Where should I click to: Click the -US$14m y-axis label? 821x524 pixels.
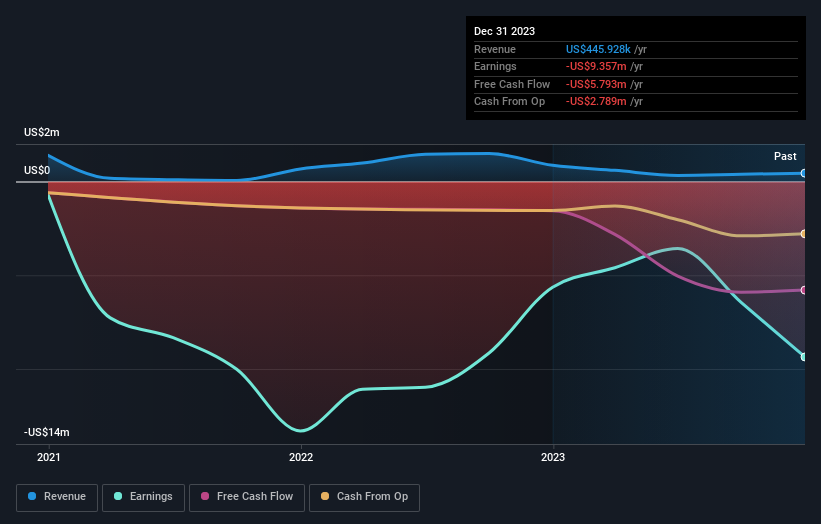(x=47, y=432)
